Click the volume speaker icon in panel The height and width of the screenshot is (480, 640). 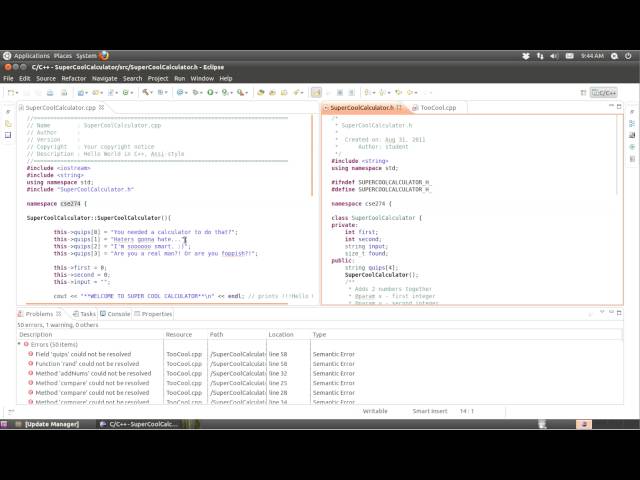pos(553,56)
